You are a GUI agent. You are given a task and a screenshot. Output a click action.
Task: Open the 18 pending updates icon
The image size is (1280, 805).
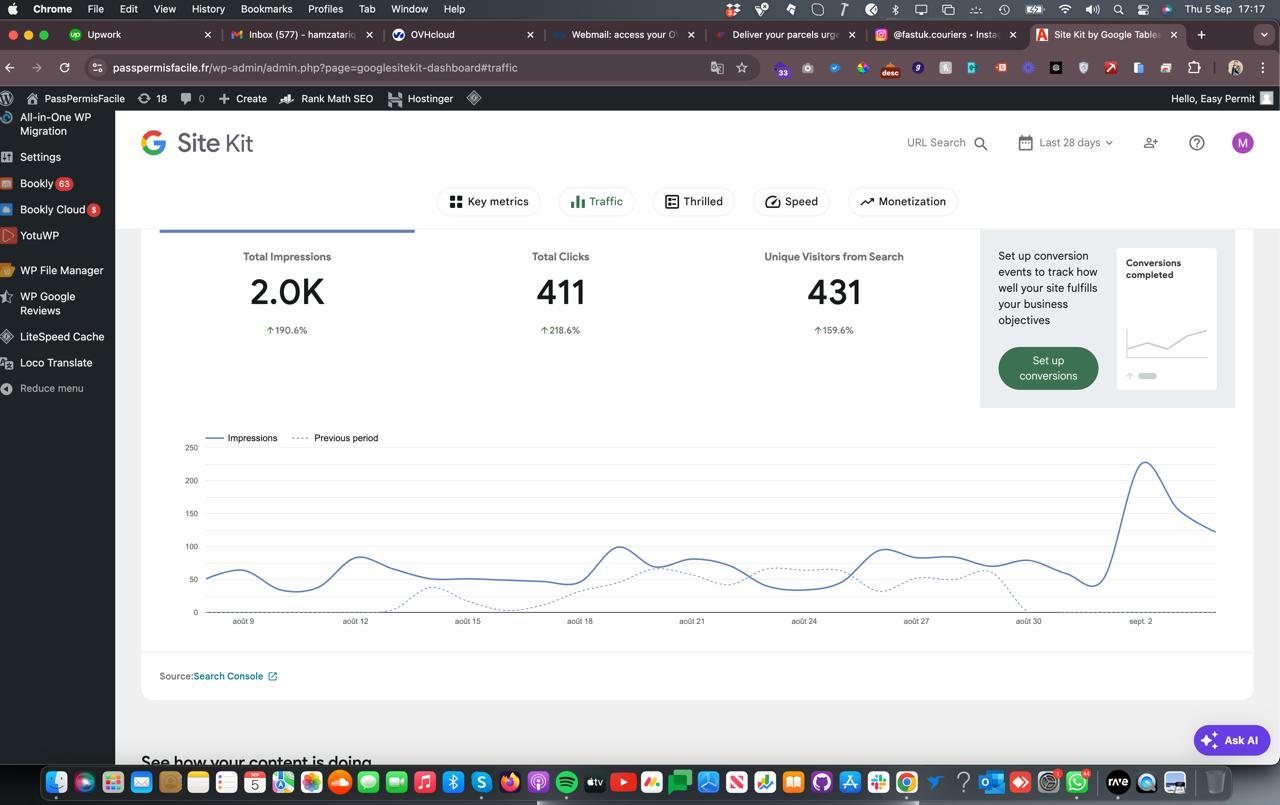pos(152,99)
